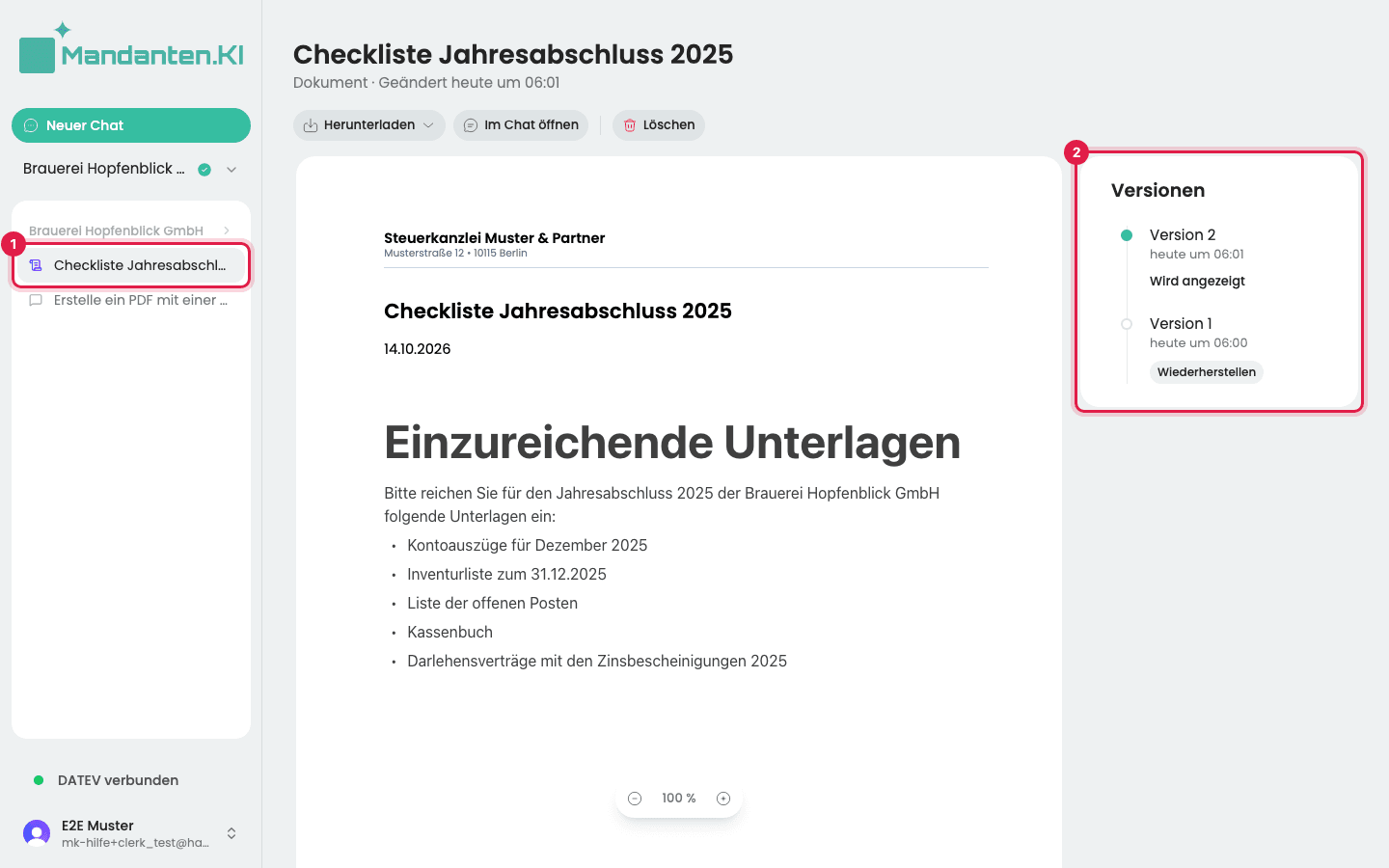
Task: Select the Version 1 timeline dot
Action: 1127,324
